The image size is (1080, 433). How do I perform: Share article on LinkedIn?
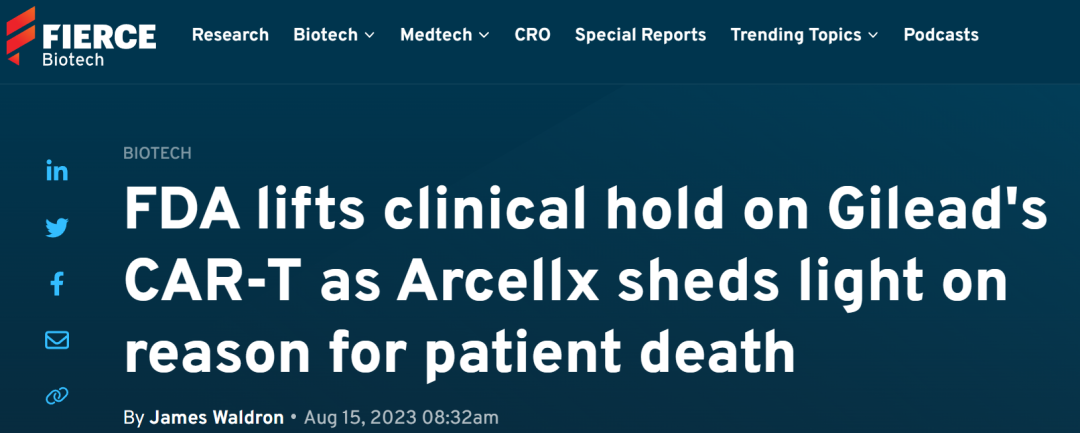pyautogui.click(x=57, y=171)
